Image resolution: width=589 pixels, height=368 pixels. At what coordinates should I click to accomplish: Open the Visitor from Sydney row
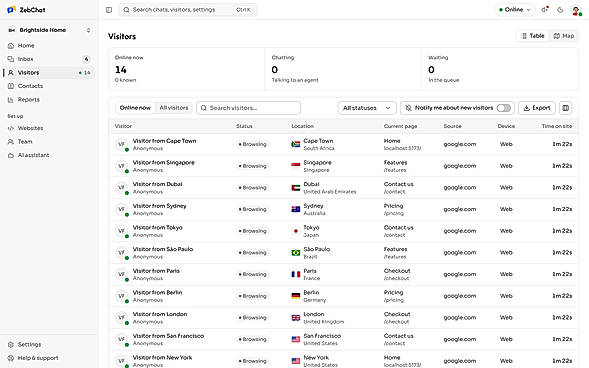pos(343,209)
